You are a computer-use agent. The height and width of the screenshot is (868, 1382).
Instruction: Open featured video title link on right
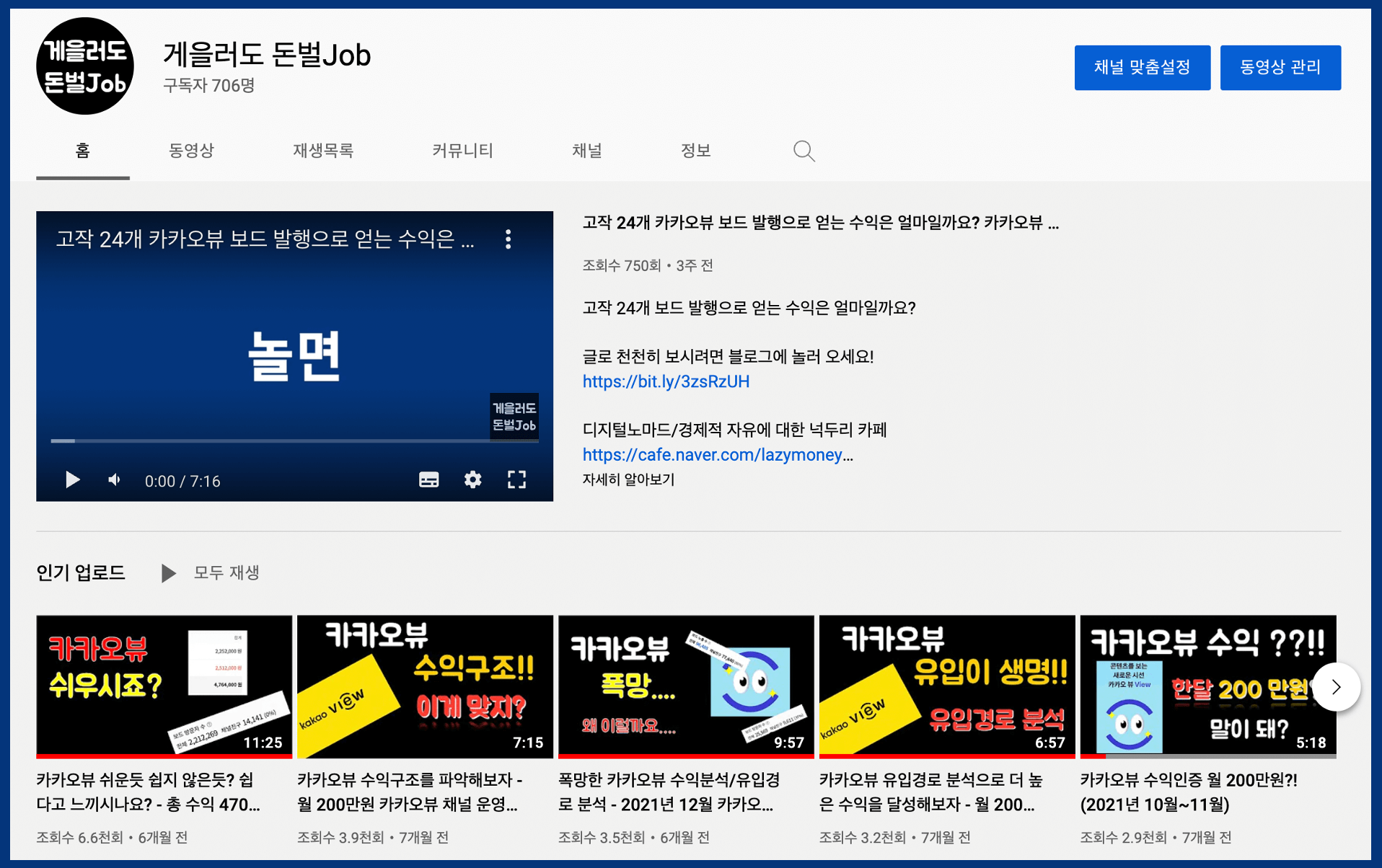click(x=820, y=223)
